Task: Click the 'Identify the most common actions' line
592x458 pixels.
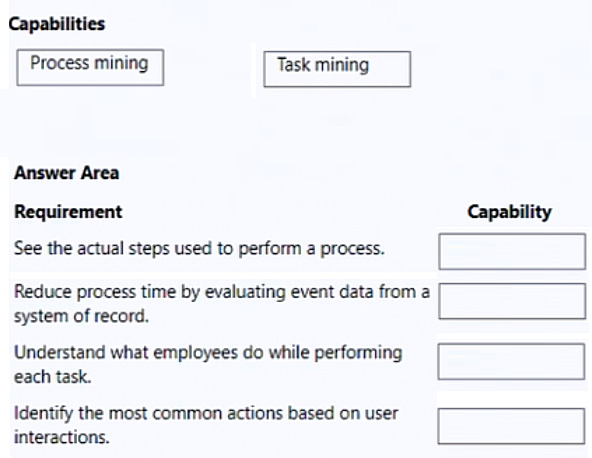Action: point(206,413)
